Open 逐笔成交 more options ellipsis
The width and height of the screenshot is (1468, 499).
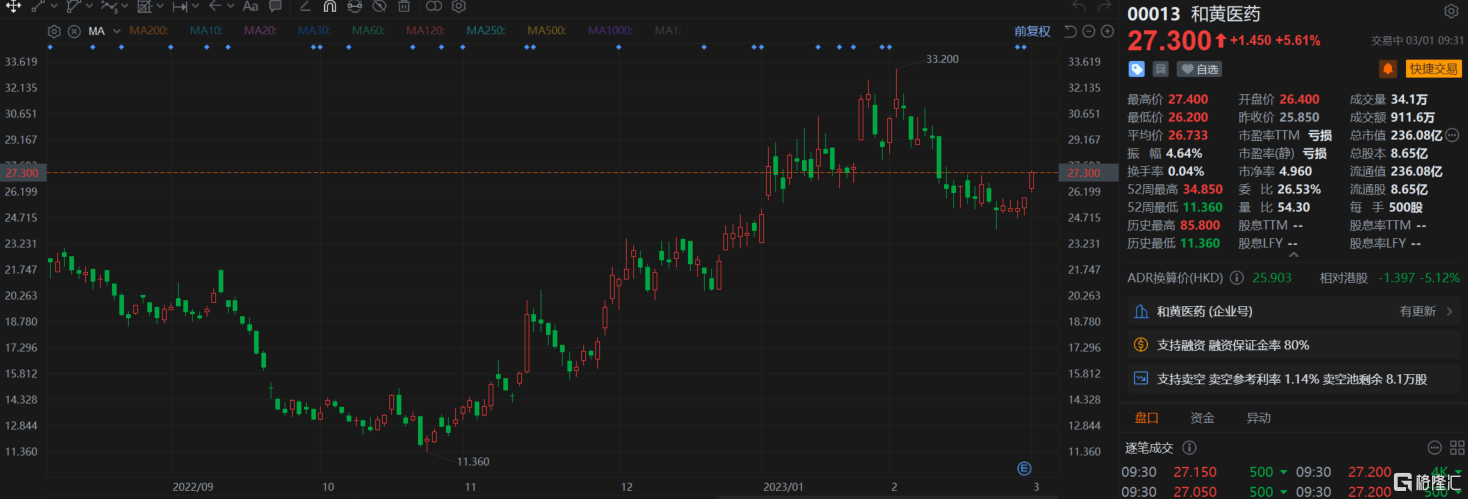(1433, 447)
